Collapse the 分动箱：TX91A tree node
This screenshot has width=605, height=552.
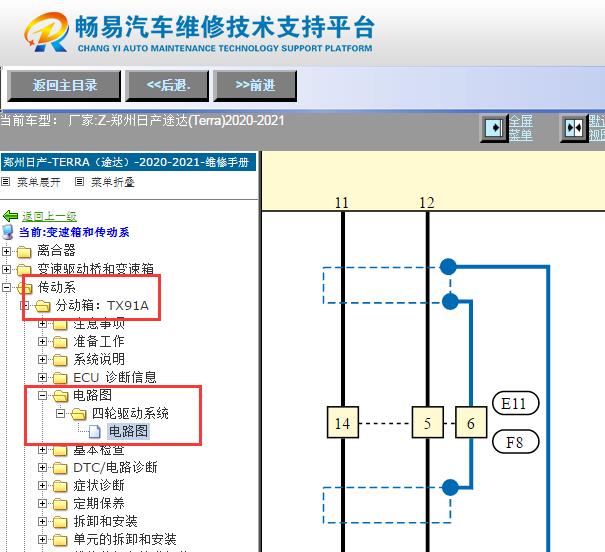[x=24, y=305]
